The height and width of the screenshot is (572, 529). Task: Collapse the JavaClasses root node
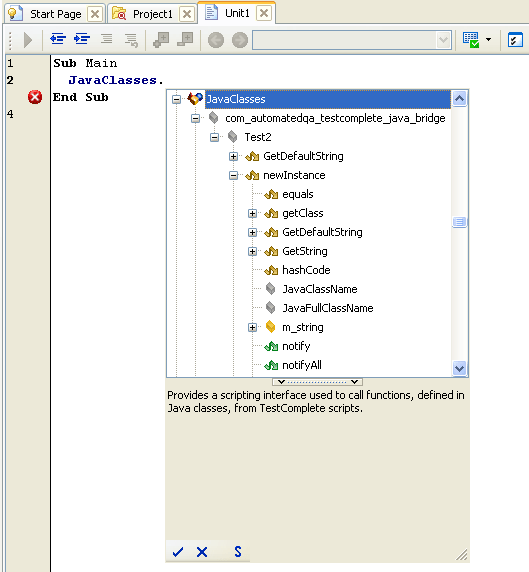tap(176, 99)
